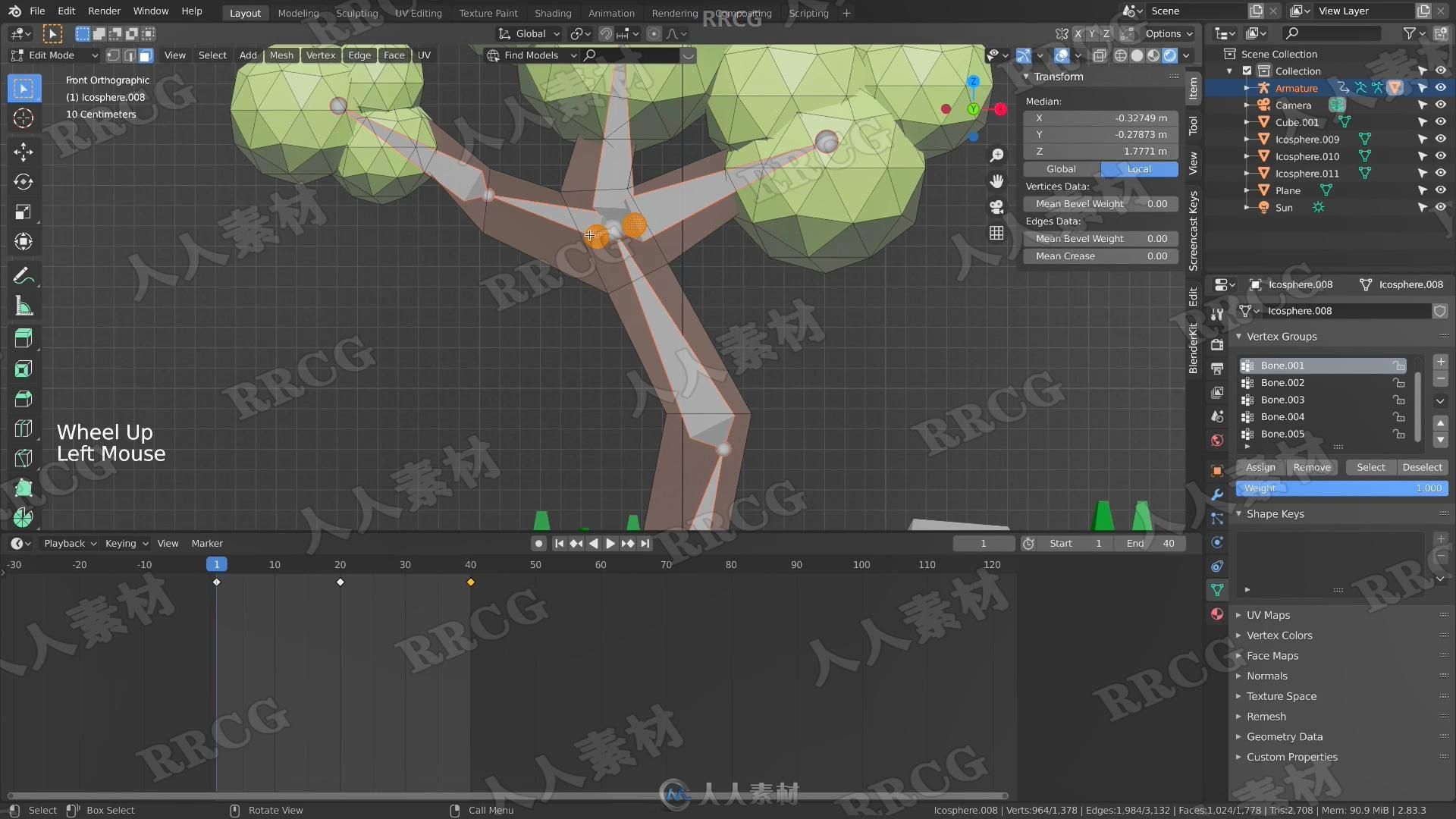Select the Annotate tool
This screenshot has height=819, width=1456.
pos(24,276)
